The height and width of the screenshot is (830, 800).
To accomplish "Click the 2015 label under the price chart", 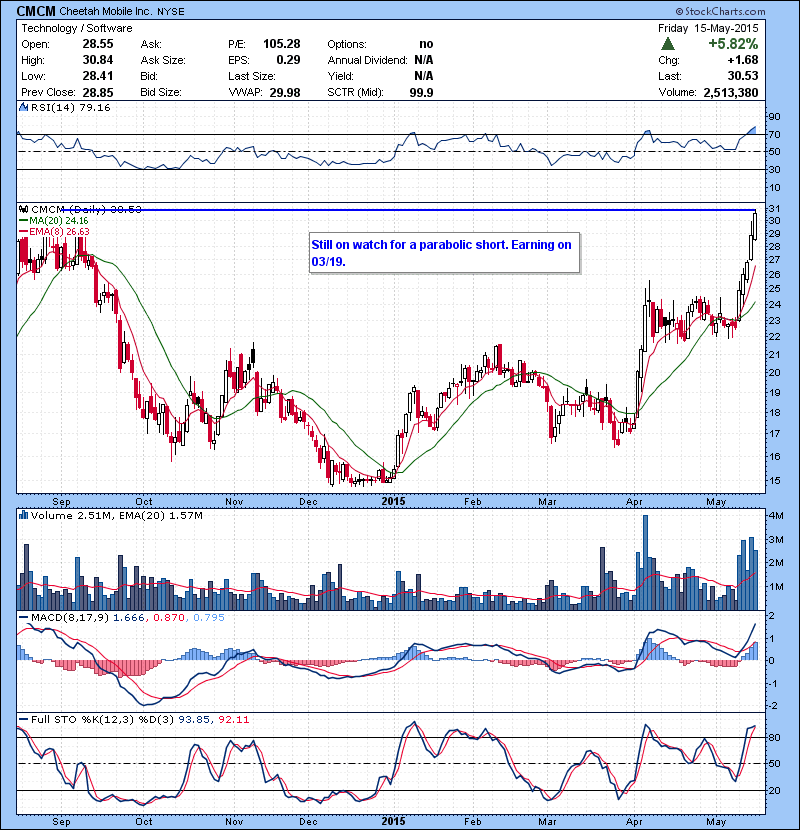I will click(393, 501).
